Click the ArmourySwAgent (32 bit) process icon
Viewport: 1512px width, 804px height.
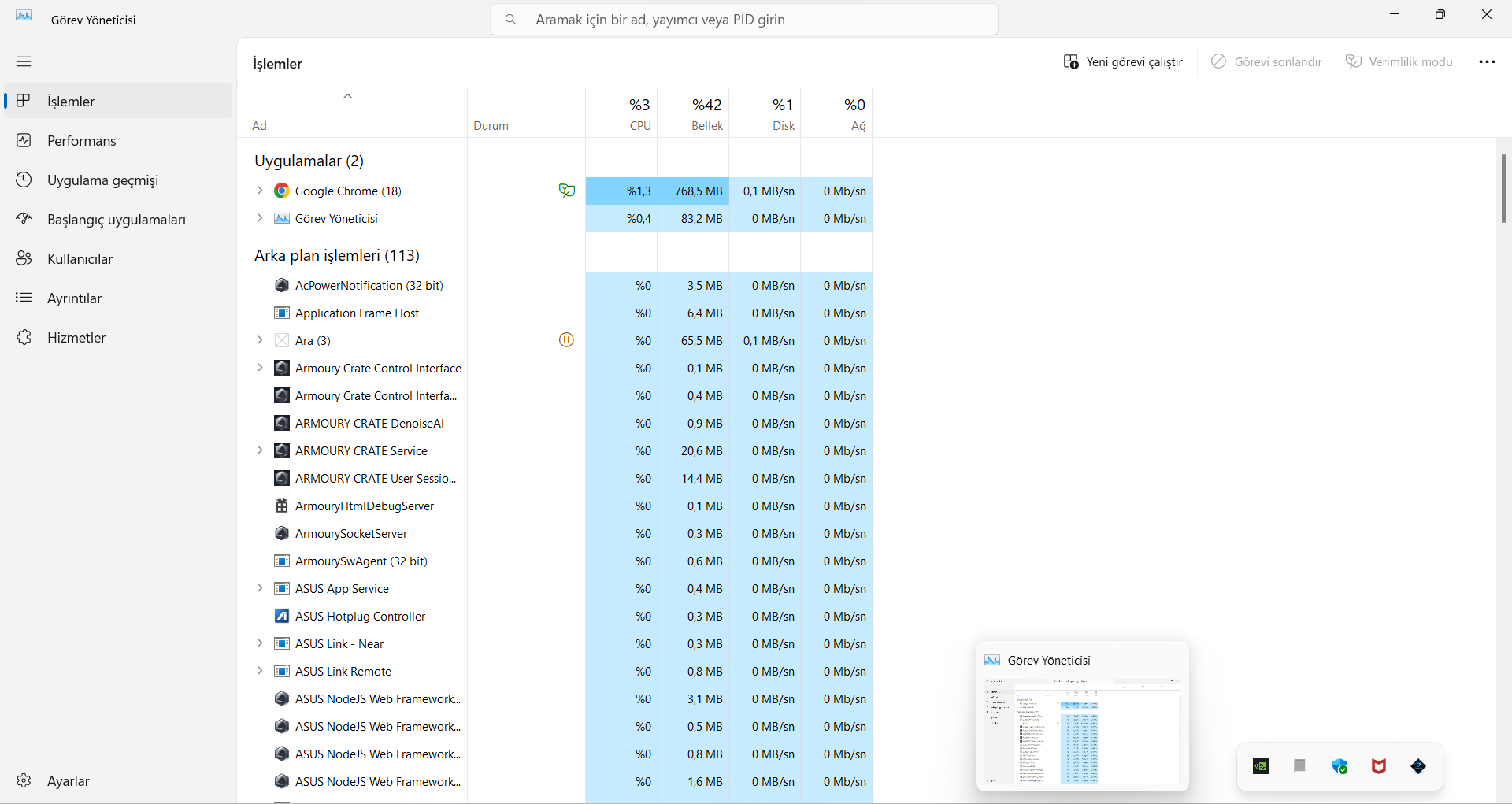point(281,561)
